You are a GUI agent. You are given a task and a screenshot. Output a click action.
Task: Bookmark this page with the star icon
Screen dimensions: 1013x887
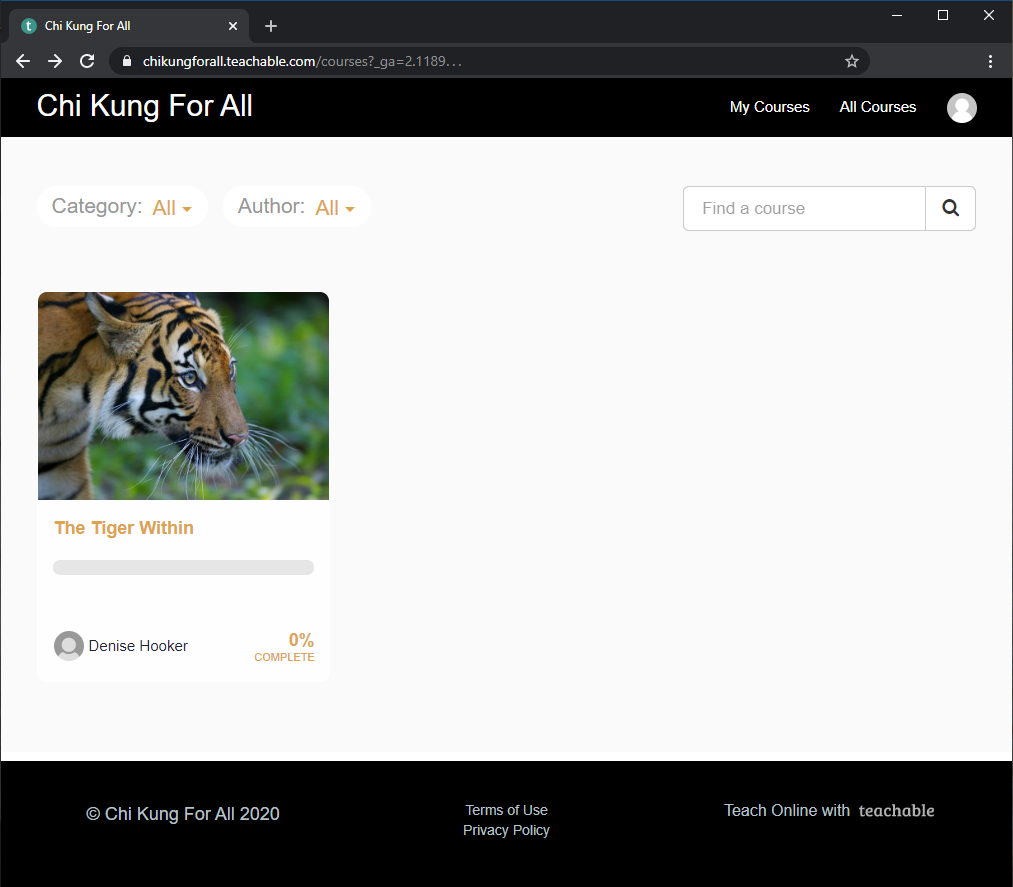point(851,61)
